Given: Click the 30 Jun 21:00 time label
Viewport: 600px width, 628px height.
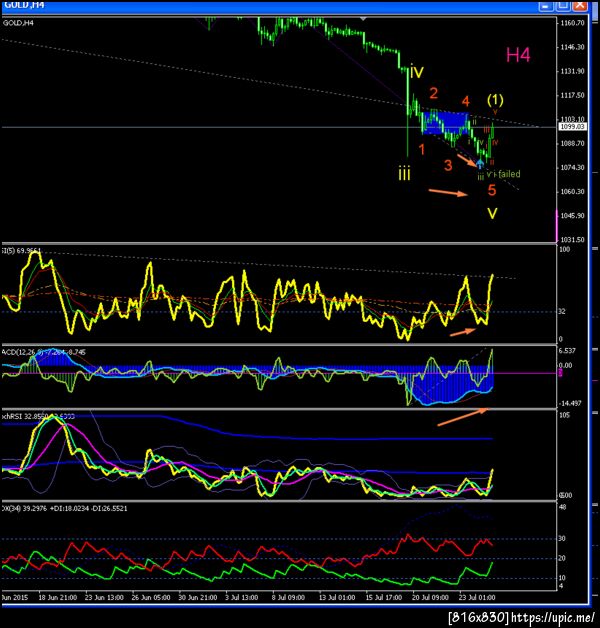Looking at the screenshot, I should (197, 597).
